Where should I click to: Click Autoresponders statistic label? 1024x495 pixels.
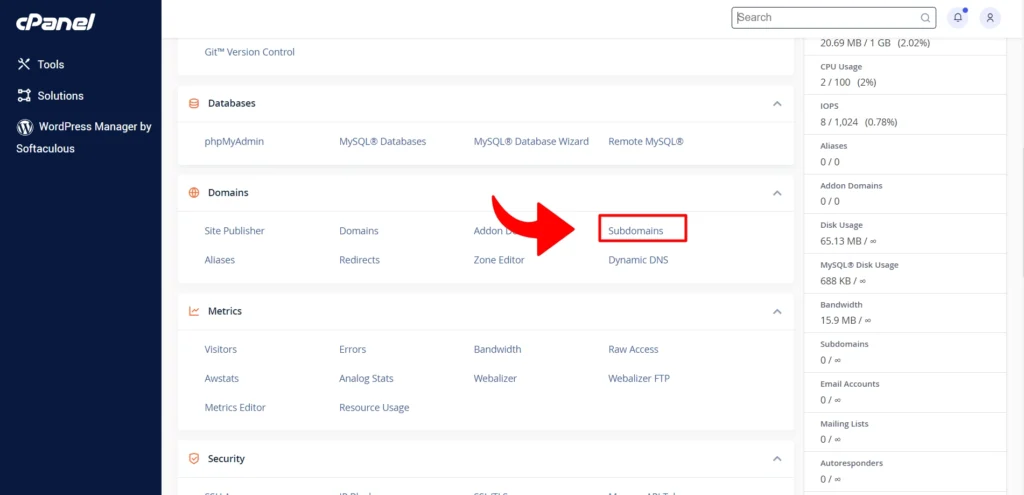(852, 463)
